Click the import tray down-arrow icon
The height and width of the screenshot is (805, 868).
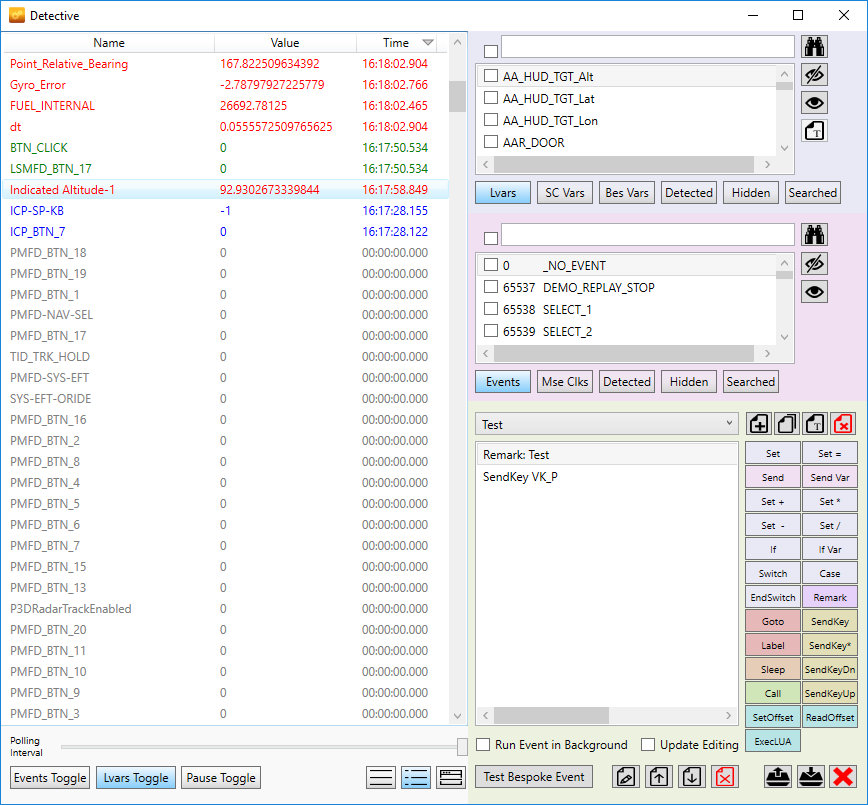pos(810,777)
